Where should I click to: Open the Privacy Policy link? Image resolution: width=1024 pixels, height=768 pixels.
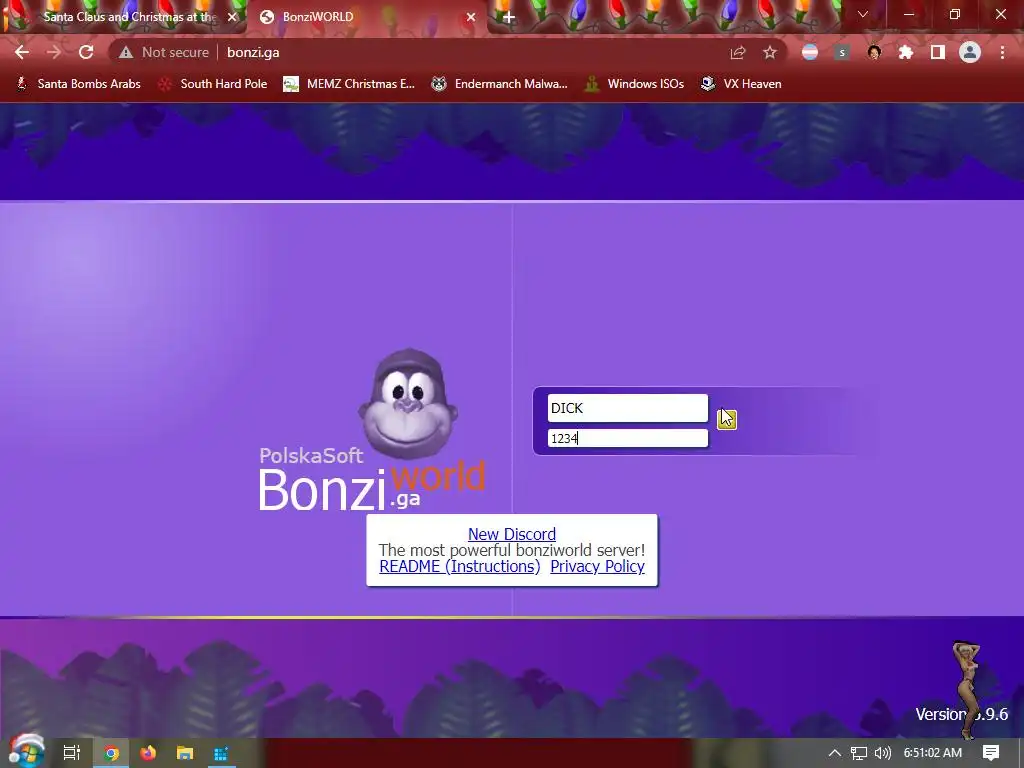[x=598, y=566]
